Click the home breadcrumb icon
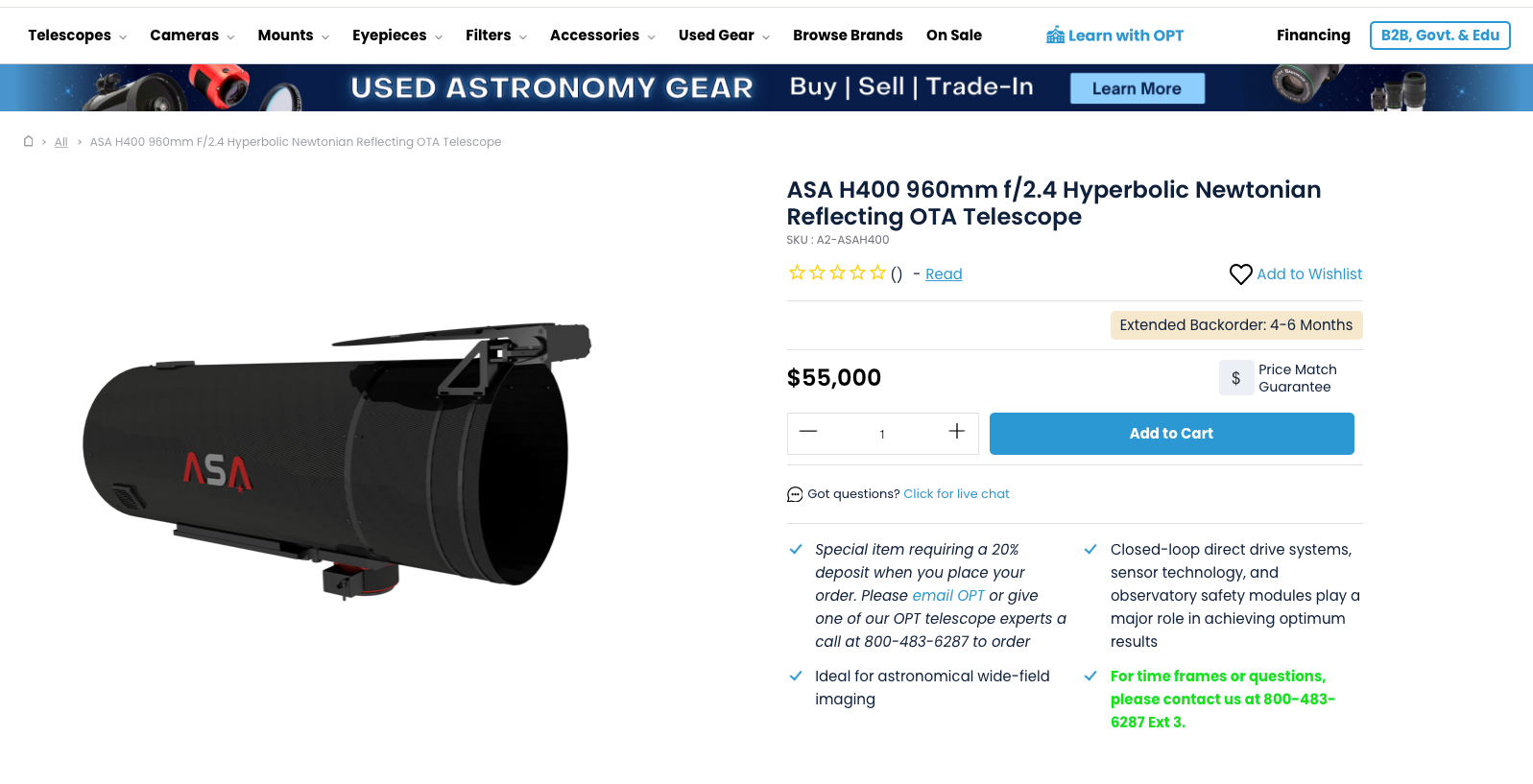Viewport: 1533px width, 784px height. [29, 141]
